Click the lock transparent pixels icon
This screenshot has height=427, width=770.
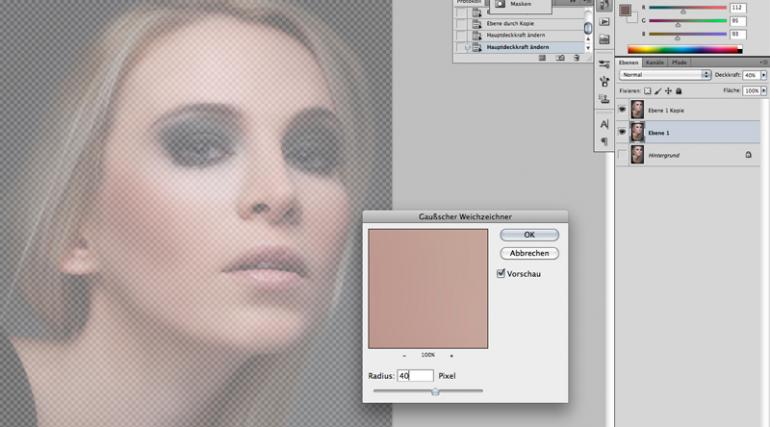click(647, 90)
